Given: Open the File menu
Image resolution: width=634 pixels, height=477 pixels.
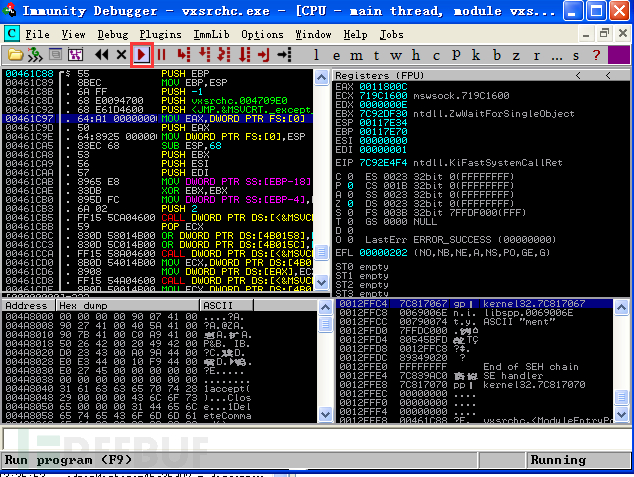Looking at the screenshot, I should tap(37, 34).
